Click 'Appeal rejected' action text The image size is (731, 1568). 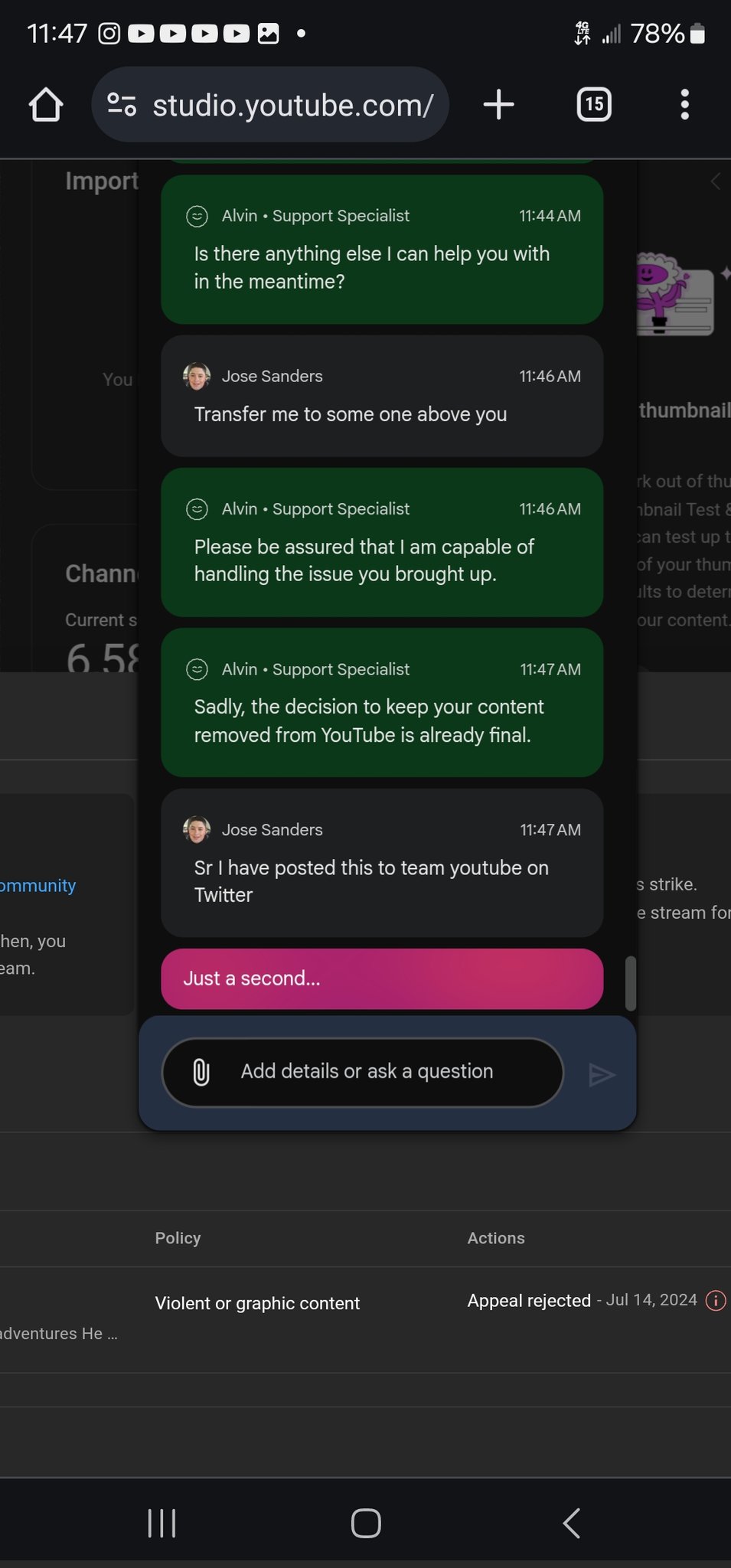(529, 1300)
